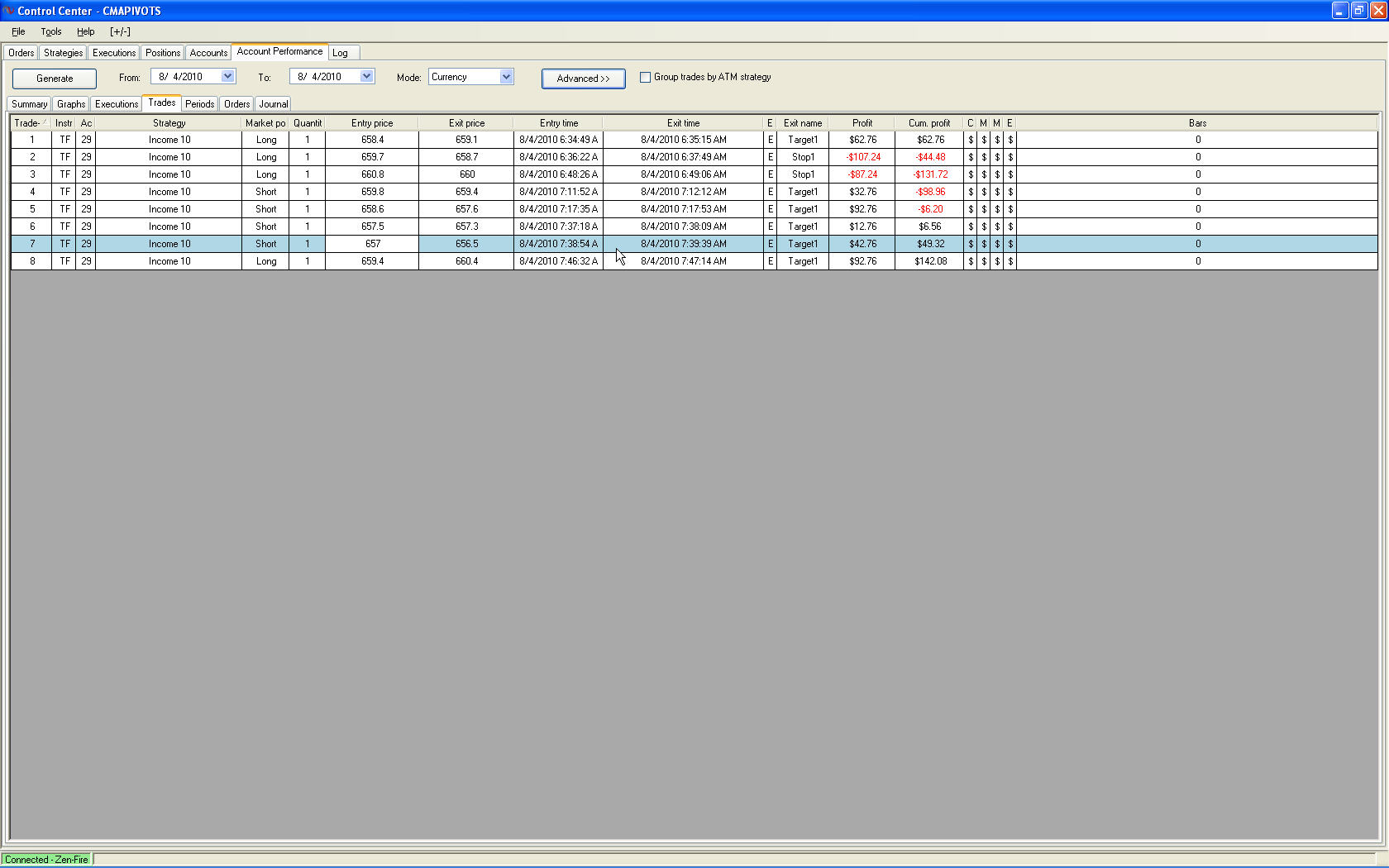Open the Mode Currency dropdown

506,77
